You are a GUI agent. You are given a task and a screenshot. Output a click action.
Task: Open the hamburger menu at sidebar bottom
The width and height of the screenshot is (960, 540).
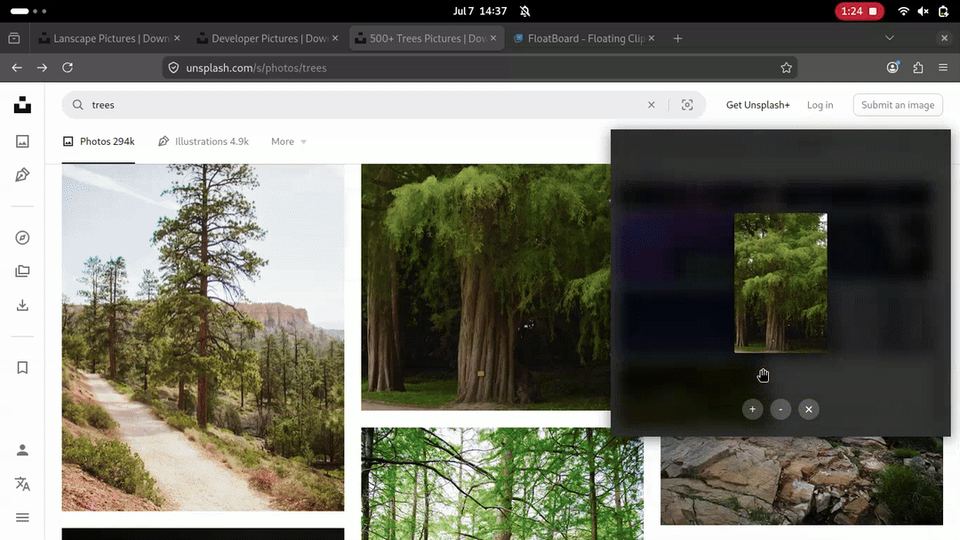(x=23, y=518)
